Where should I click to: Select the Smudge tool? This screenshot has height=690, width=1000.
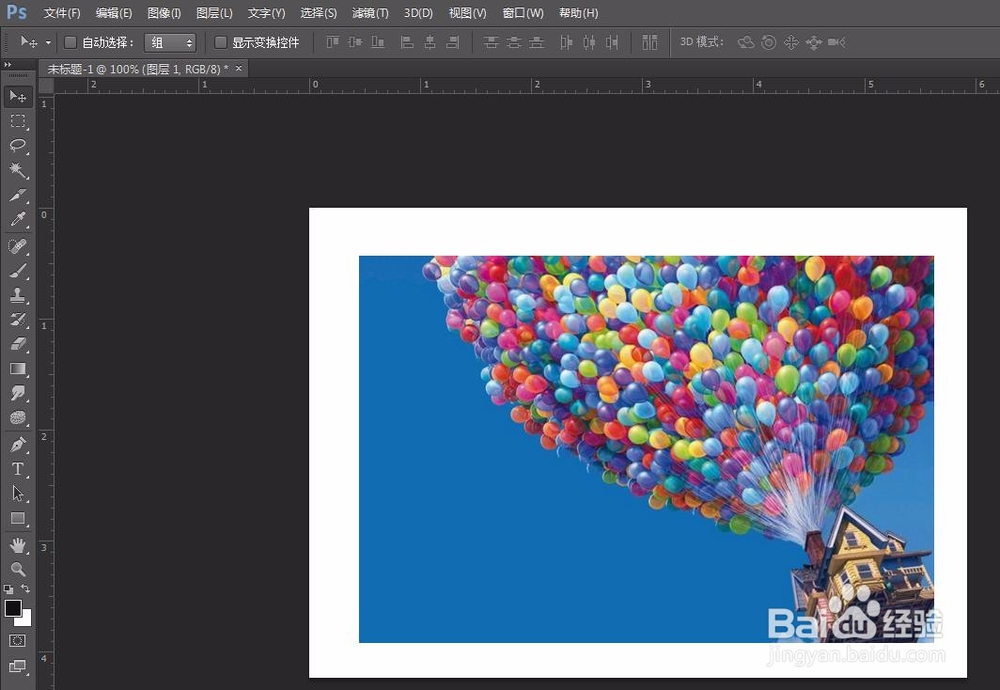(x=18, y=393)
